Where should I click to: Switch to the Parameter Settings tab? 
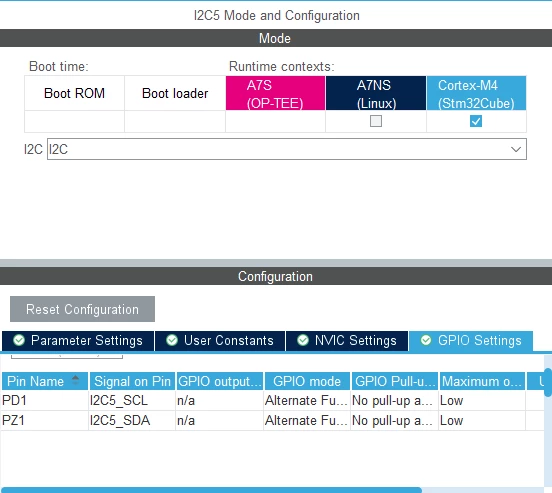[78, 341]
